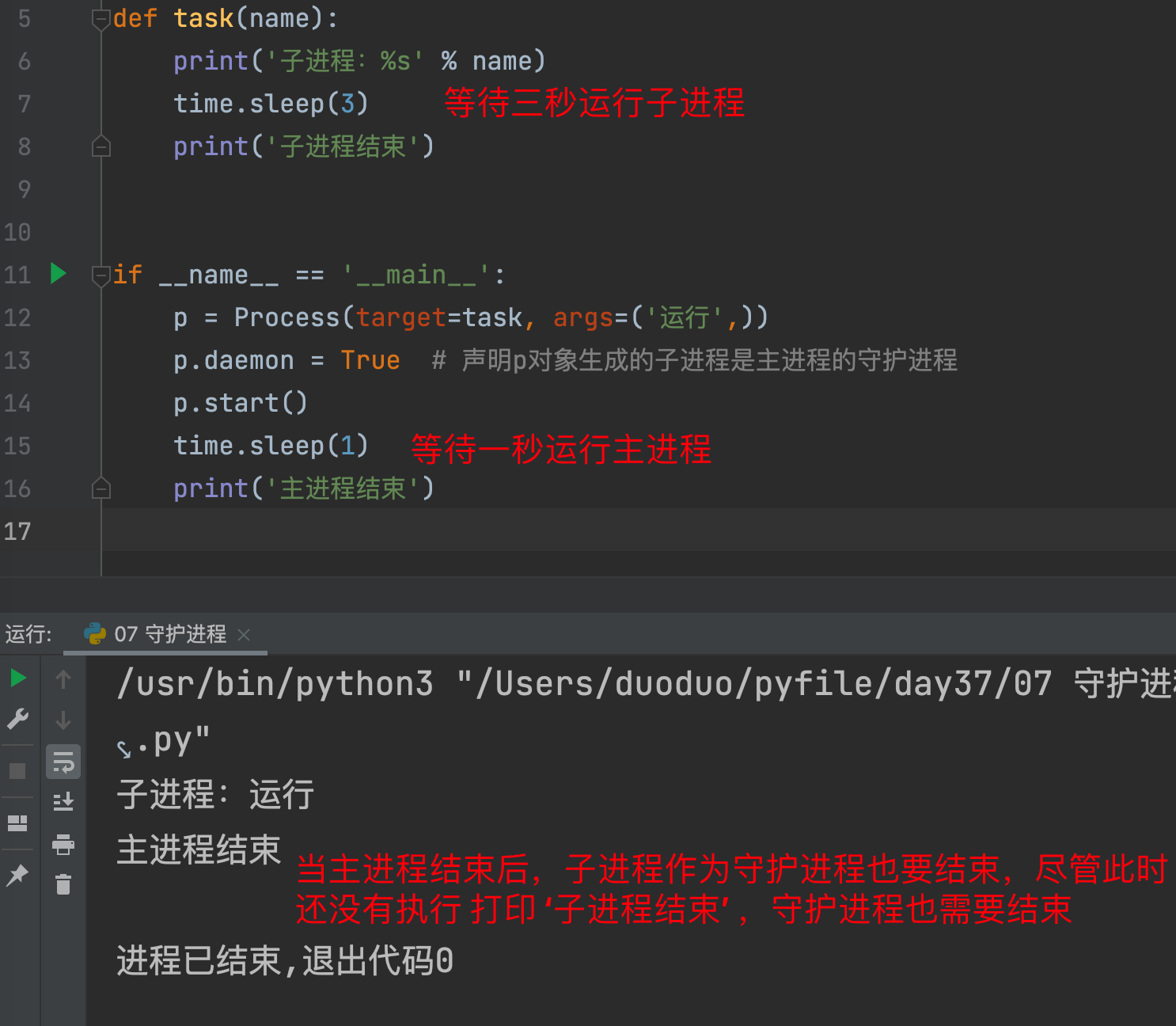Pin the run tab with pin icon
1176x1026 pixels.
point(17,874)
